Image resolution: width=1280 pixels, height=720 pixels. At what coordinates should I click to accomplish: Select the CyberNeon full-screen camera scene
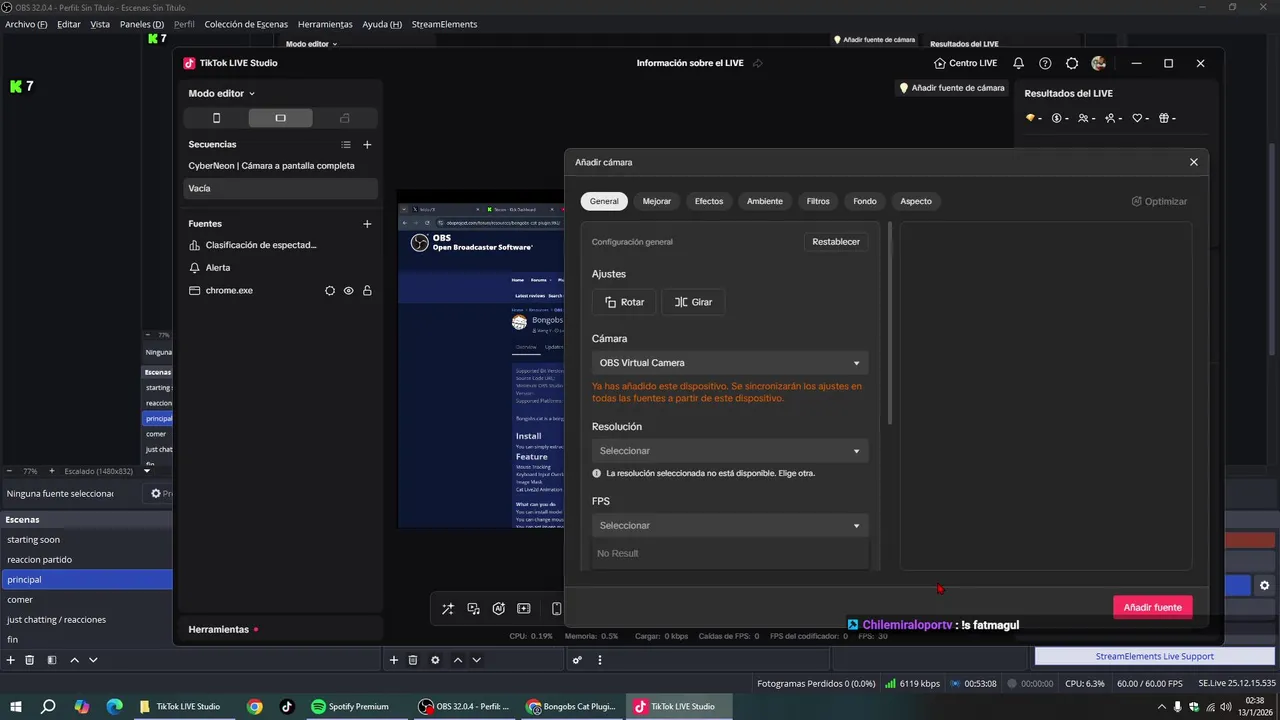click(x=278, y=166)
